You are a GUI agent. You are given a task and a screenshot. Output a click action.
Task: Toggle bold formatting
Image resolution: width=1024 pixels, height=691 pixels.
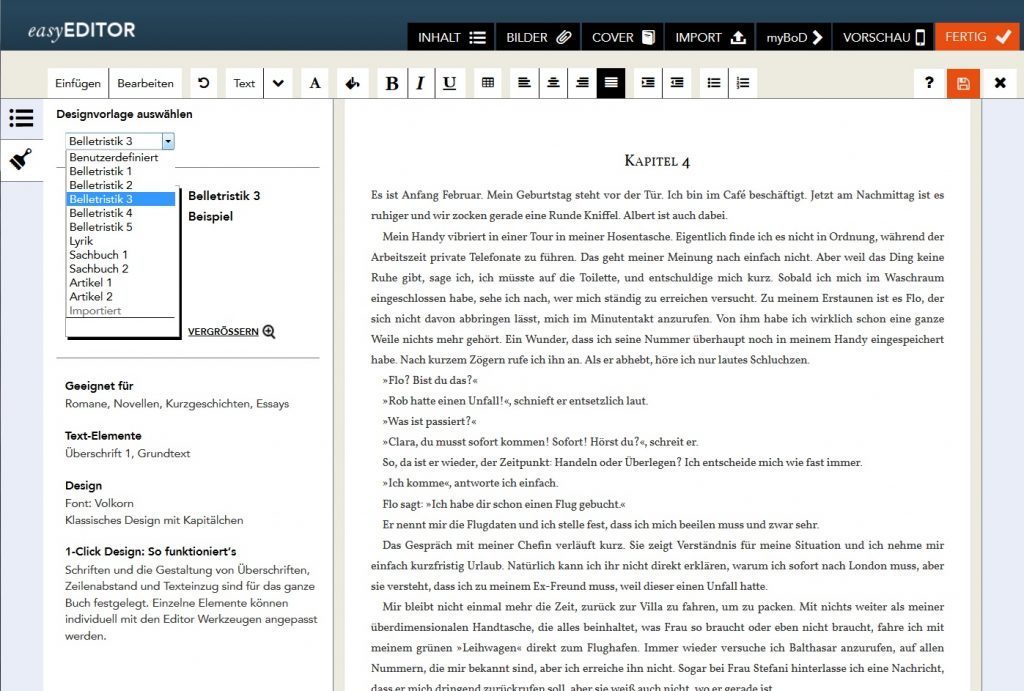click(x=392, y=83)
